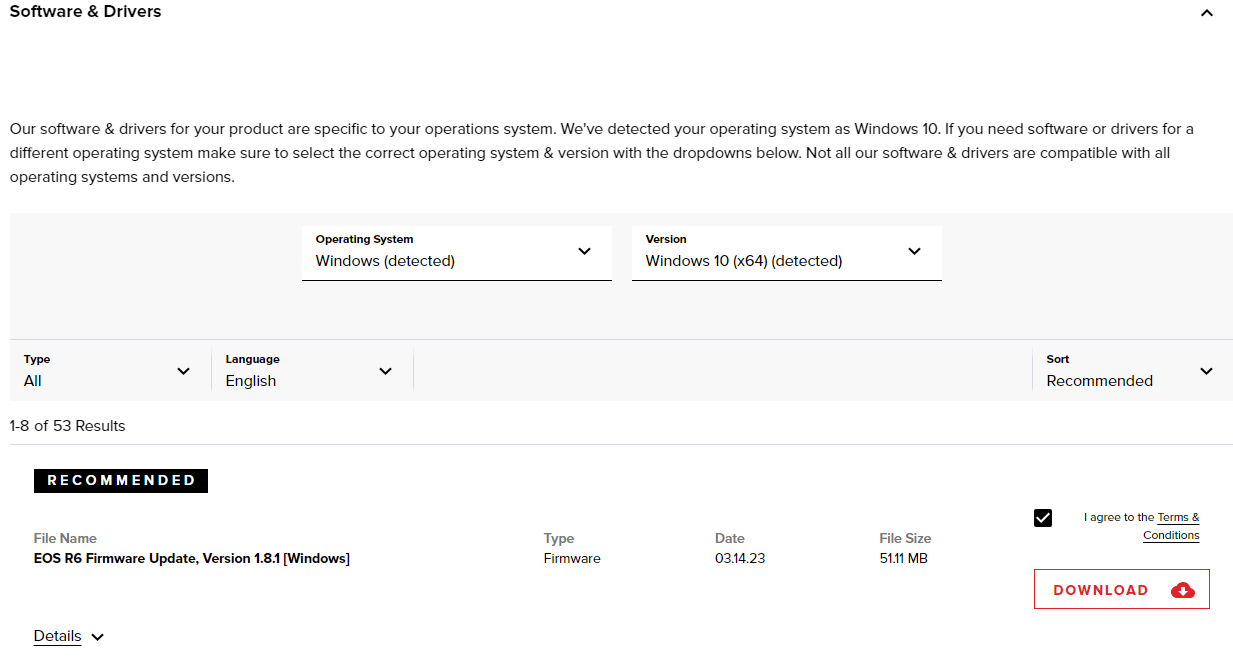
Task: Open the Operating System dropdown showing Windows (detected)
Action: [x=457, y=252]
